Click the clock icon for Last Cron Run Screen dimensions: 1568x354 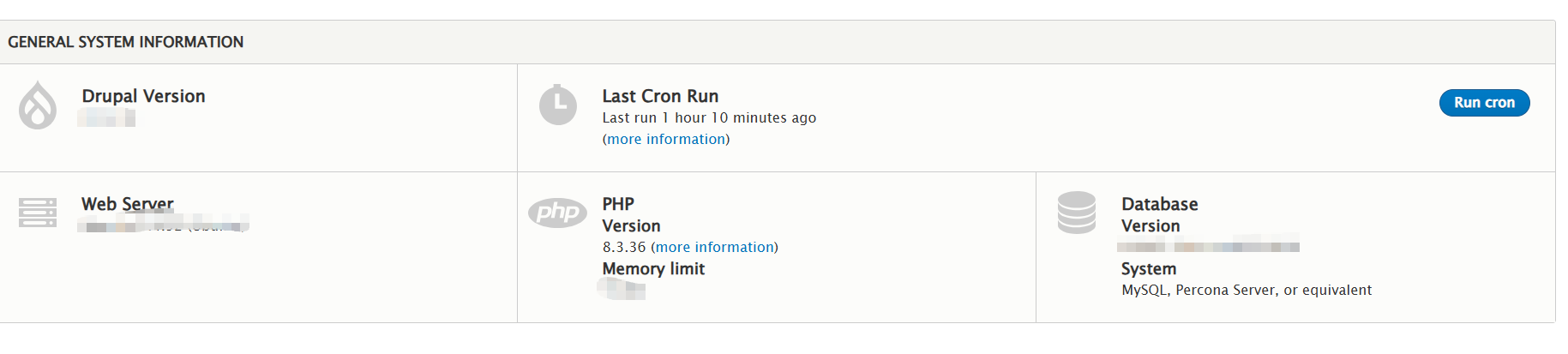tap(557, 105)
